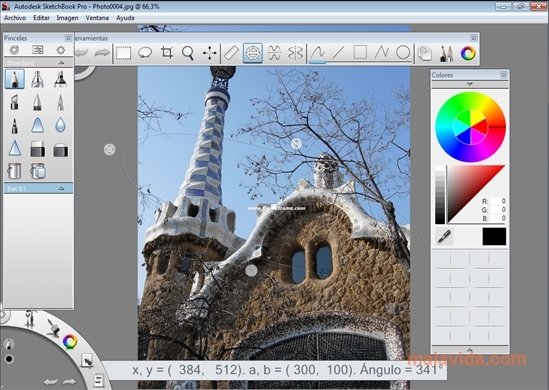Viewport: 549px width, 390px height.
Task: Click the G value field in Colores
Action: (498, 210)
